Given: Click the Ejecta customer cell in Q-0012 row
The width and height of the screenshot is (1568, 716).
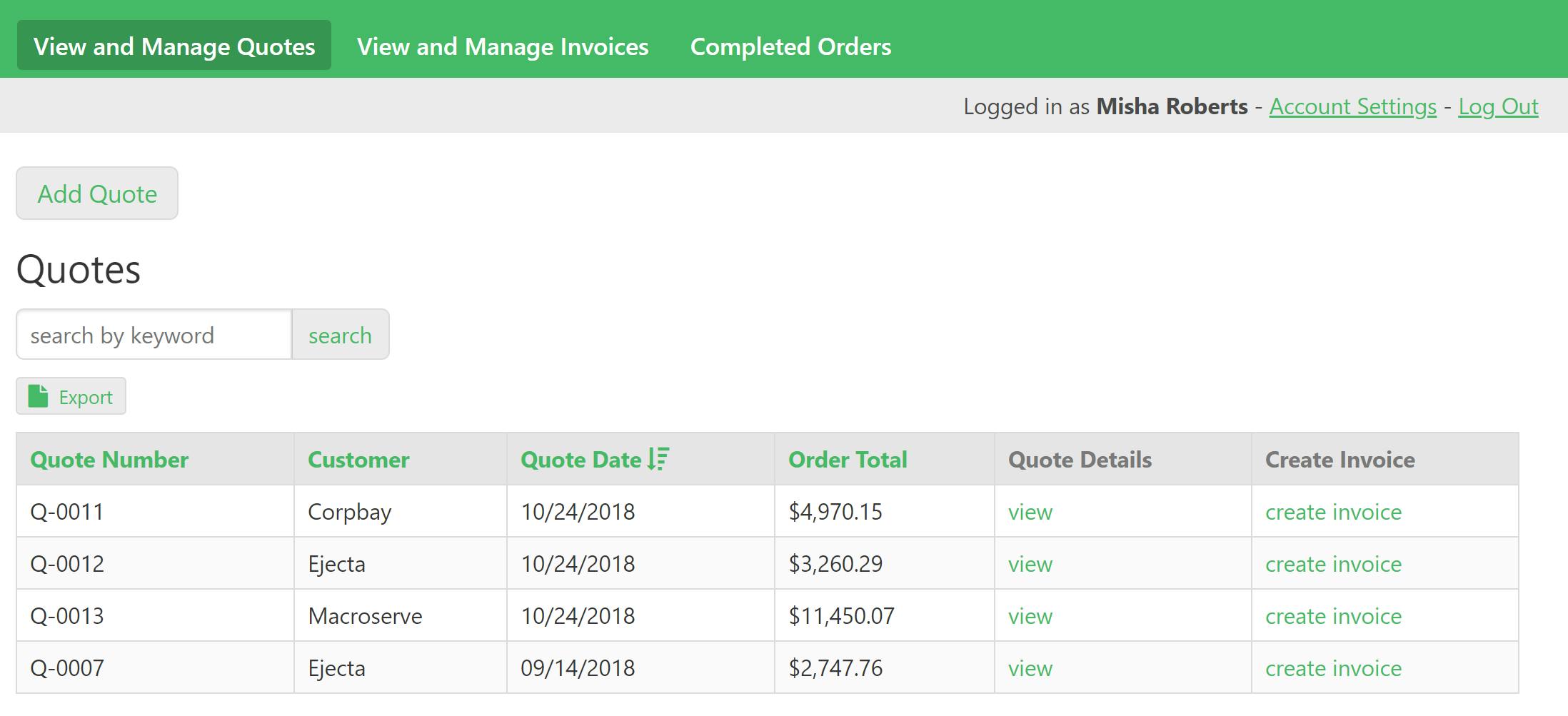Looking at the screenshot, I should (x=401, y=563).
